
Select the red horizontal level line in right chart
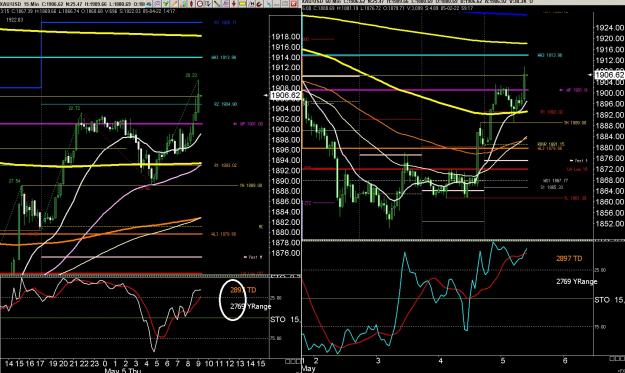tap(415, 169)
